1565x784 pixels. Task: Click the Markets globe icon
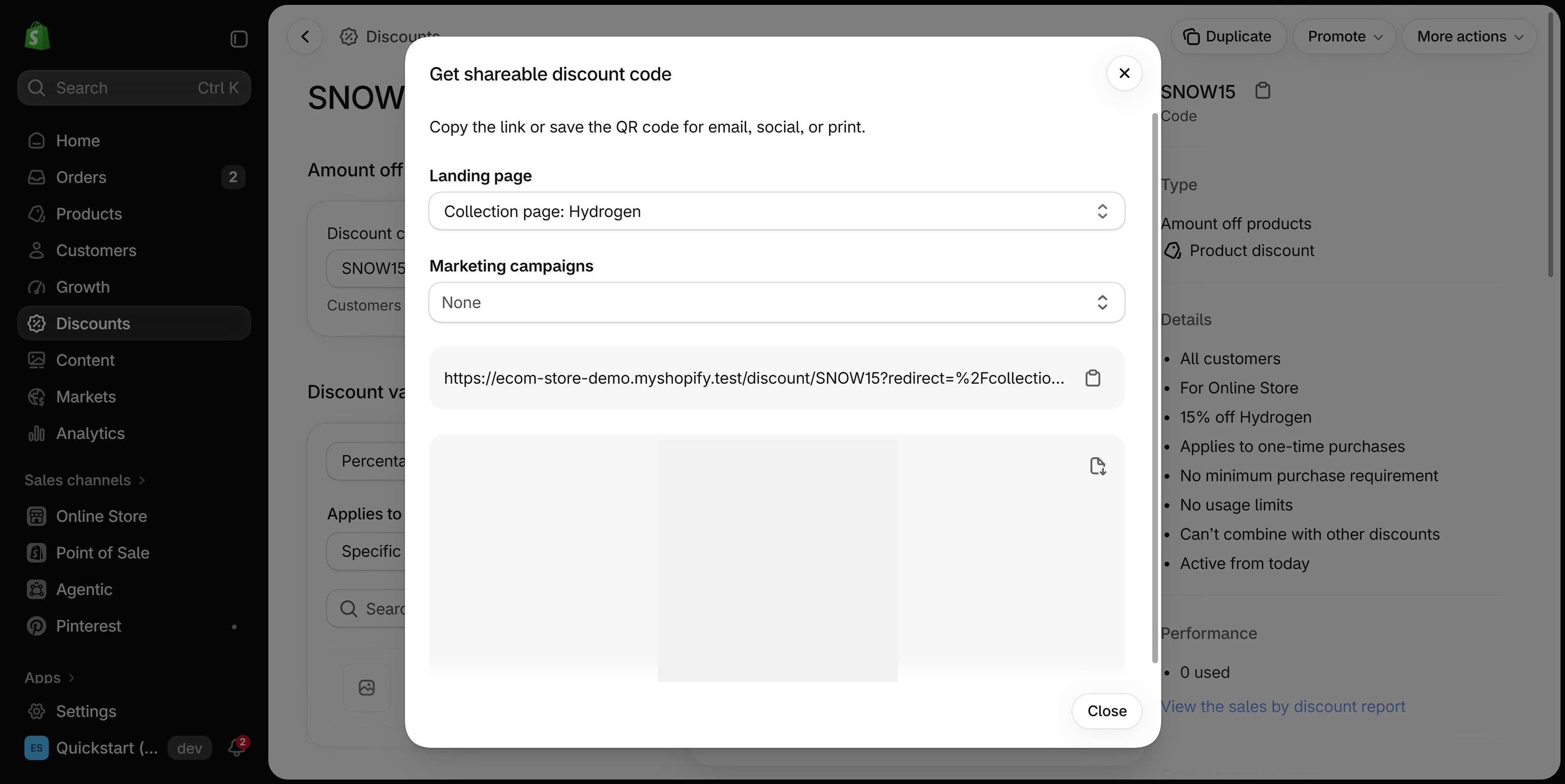37,396
